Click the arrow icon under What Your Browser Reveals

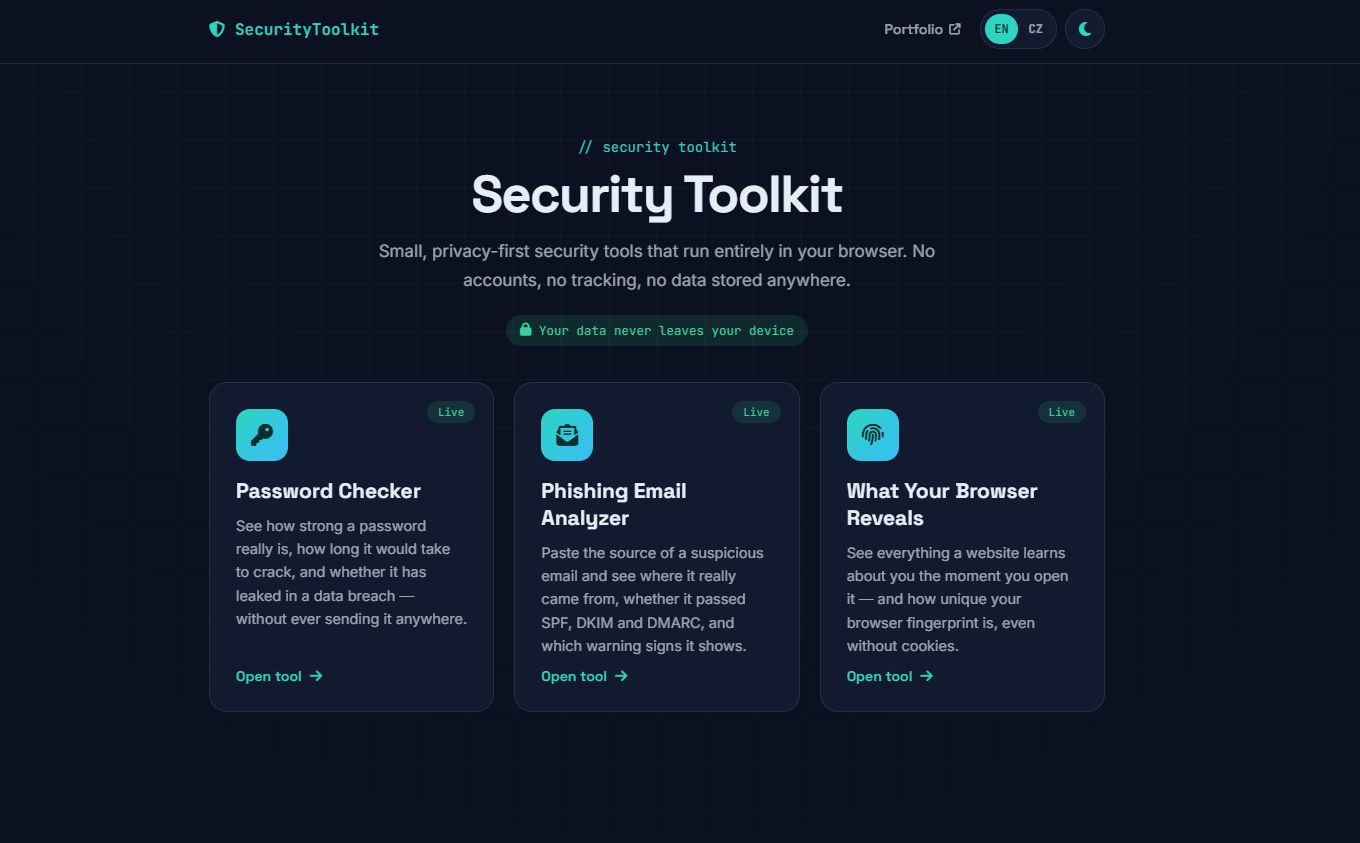927,676
